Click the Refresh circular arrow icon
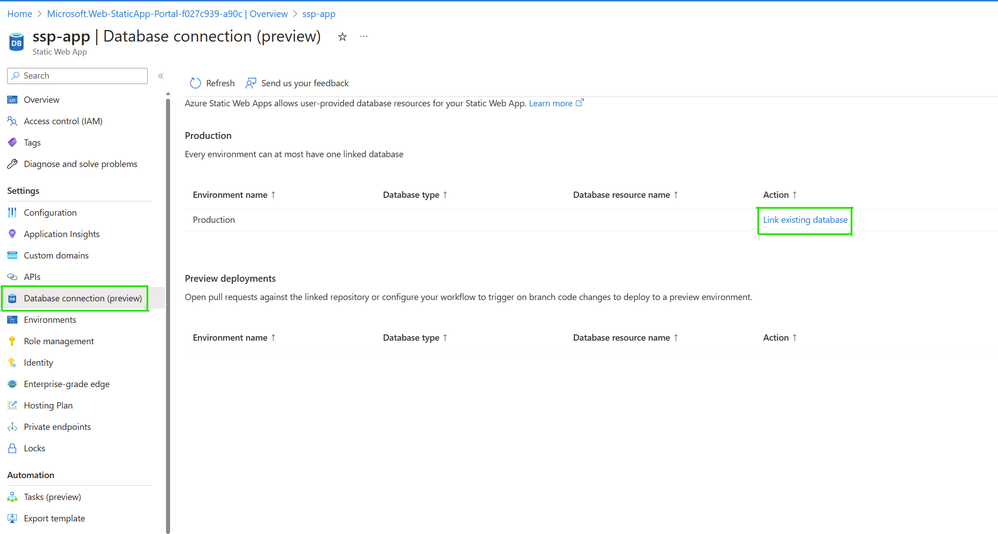The width and height of the screenshot is (998, 534). click(195, 83)
